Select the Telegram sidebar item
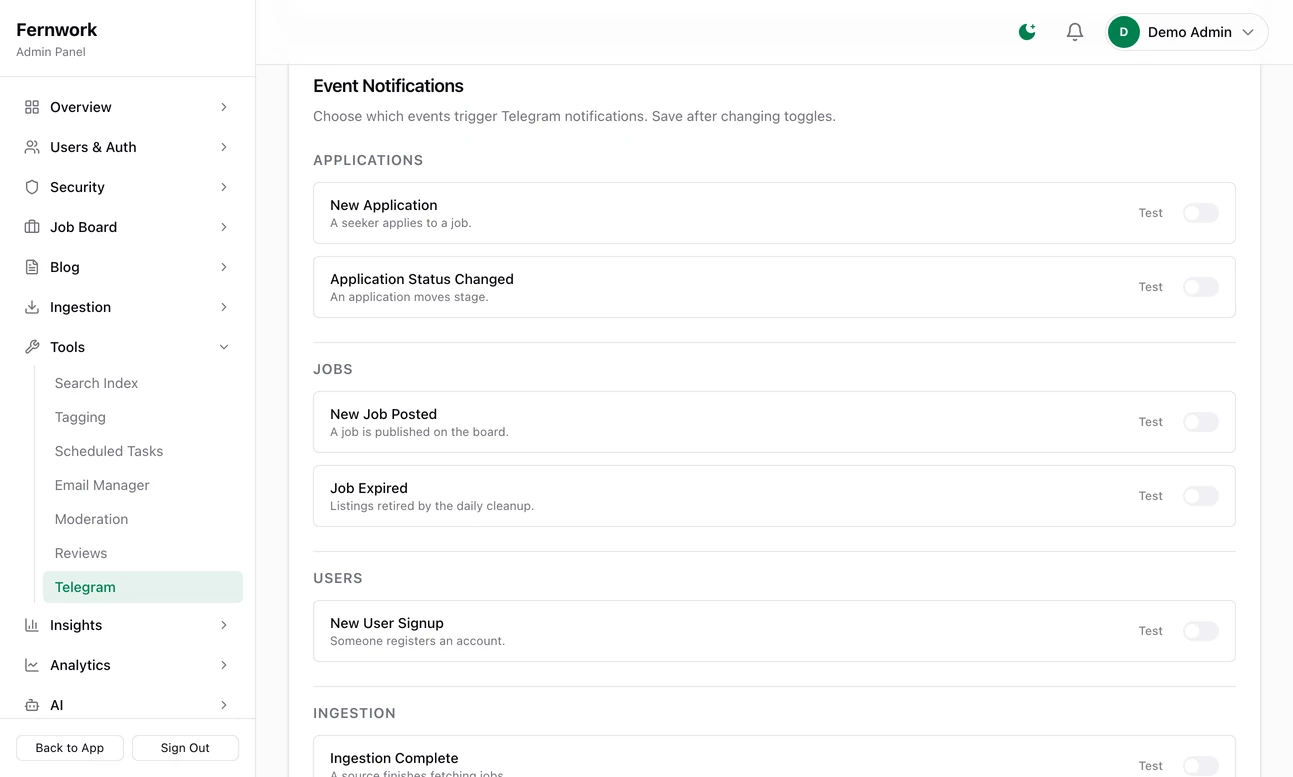 click(x=143, y=587)
